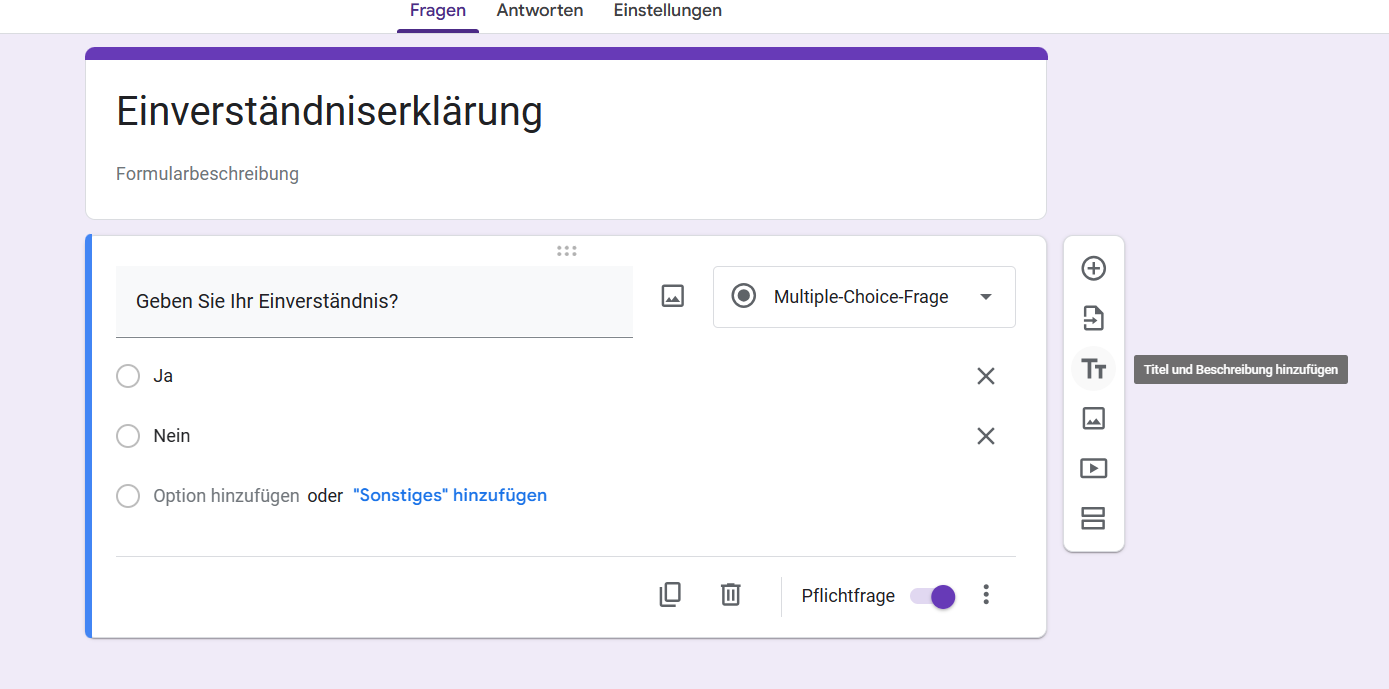The image size is (1389, 689).
Task: Remove the Ja option with its X
Action: tap(986, 376)
